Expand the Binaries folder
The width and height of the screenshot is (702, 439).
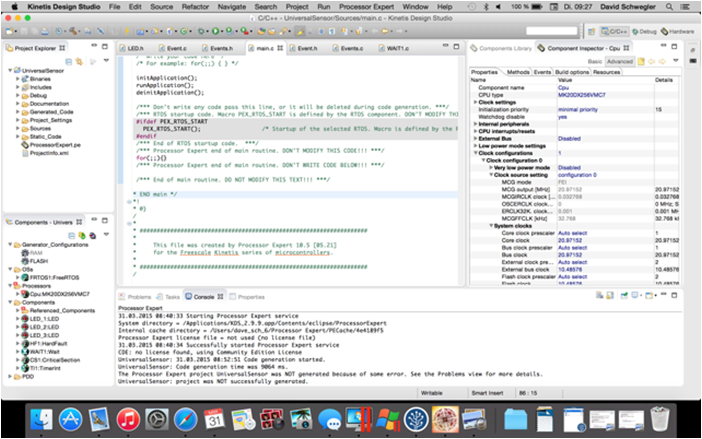coord(18,79)
